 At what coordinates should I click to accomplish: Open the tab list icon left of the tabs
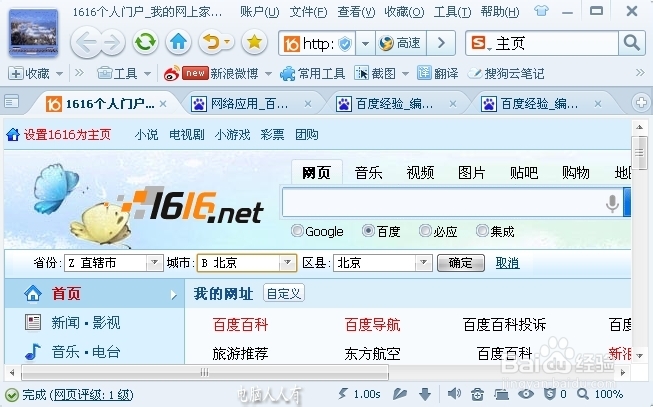(12, 101)
